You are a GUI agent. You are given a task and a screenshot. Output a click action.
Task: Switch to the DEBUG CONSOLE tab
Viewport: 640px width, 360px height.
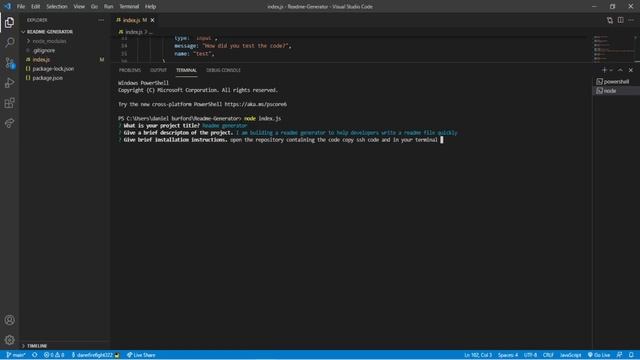click(x=223, y=70)
